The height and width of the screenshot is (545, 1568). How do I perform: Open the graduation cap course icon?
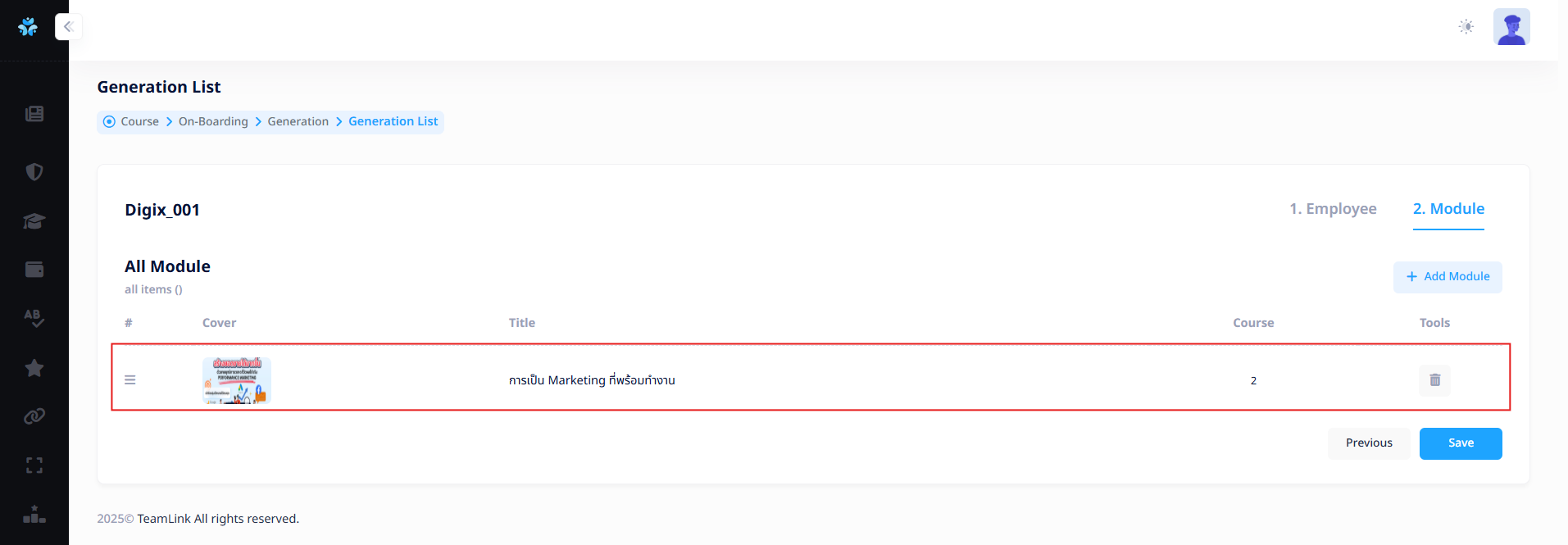34,221
